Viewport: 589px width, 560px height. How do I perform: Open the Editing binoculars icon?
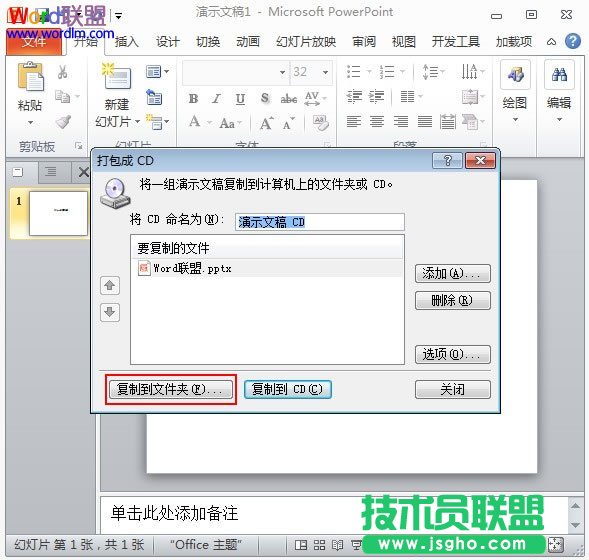click(x=559, y=75)
